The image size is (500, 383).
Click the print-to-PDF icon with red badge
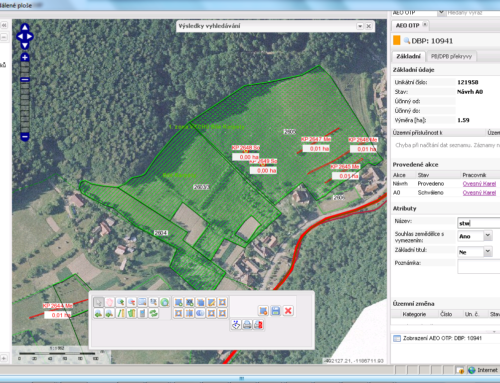258,325
